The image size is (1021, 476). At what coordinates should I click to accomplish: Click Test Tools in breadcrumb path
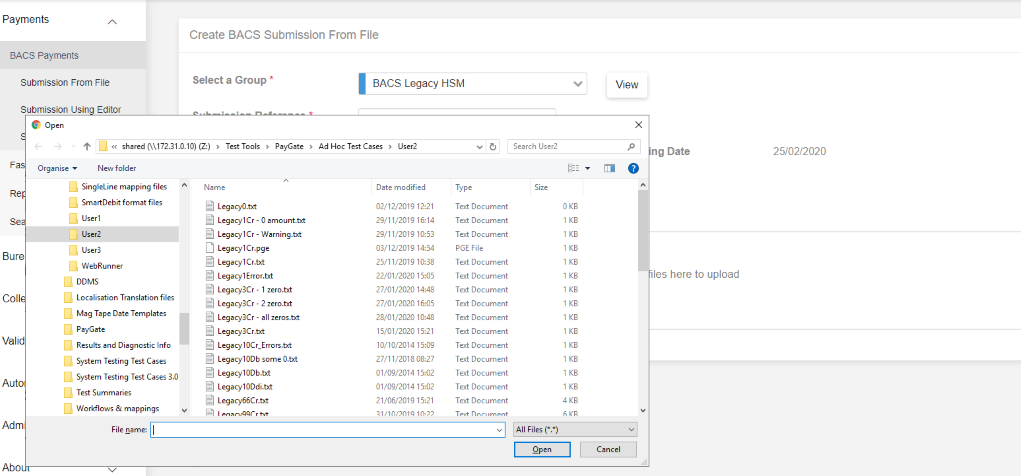pos(242,147)
